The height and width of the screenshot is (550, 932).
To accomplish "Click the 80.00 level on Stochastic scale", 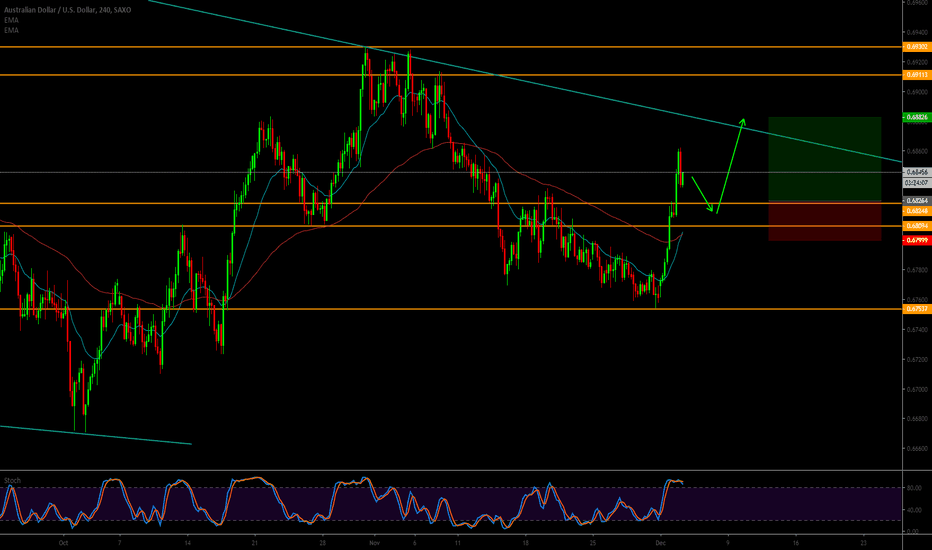I will pyautogui.click(x=914, y=488).
